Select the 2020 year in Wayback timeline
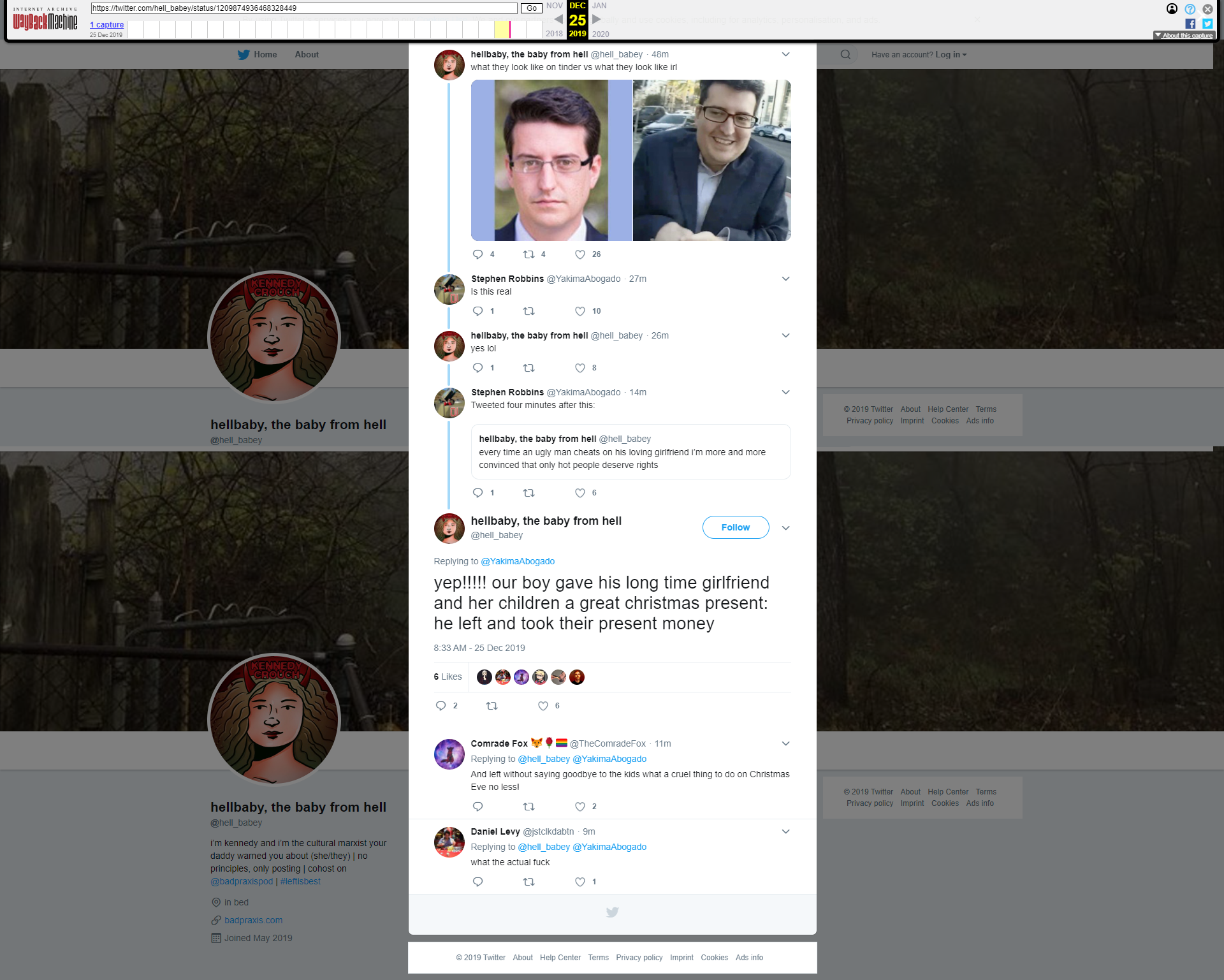Image resolution: width=1224 pixels, height=980 pixels. pos(601,34)
